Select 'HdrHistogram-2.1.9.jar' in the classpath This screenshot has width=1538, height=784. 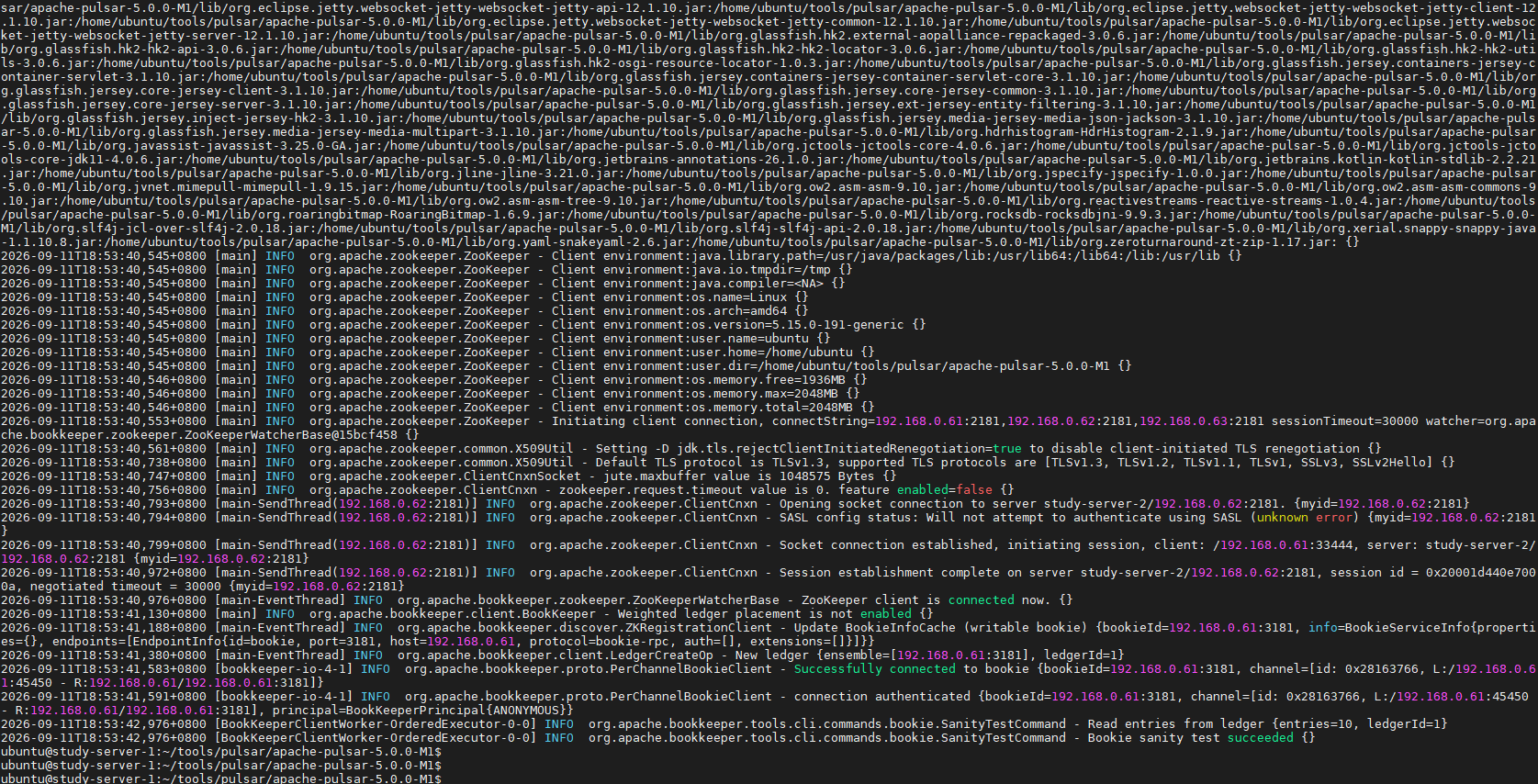[x=1162, y=132]
